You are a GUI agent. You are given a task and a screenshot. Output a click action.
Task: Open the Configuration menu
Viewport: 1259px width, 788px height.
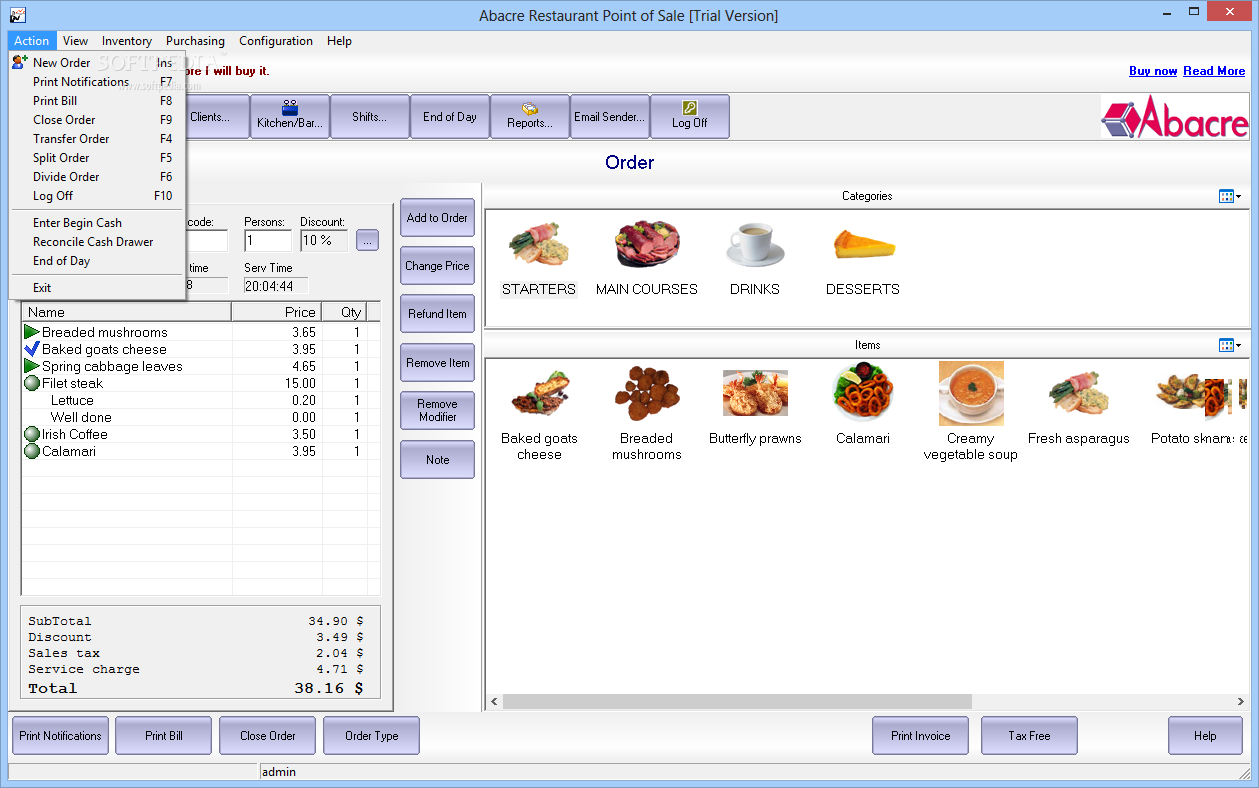[x=276, y=41]
